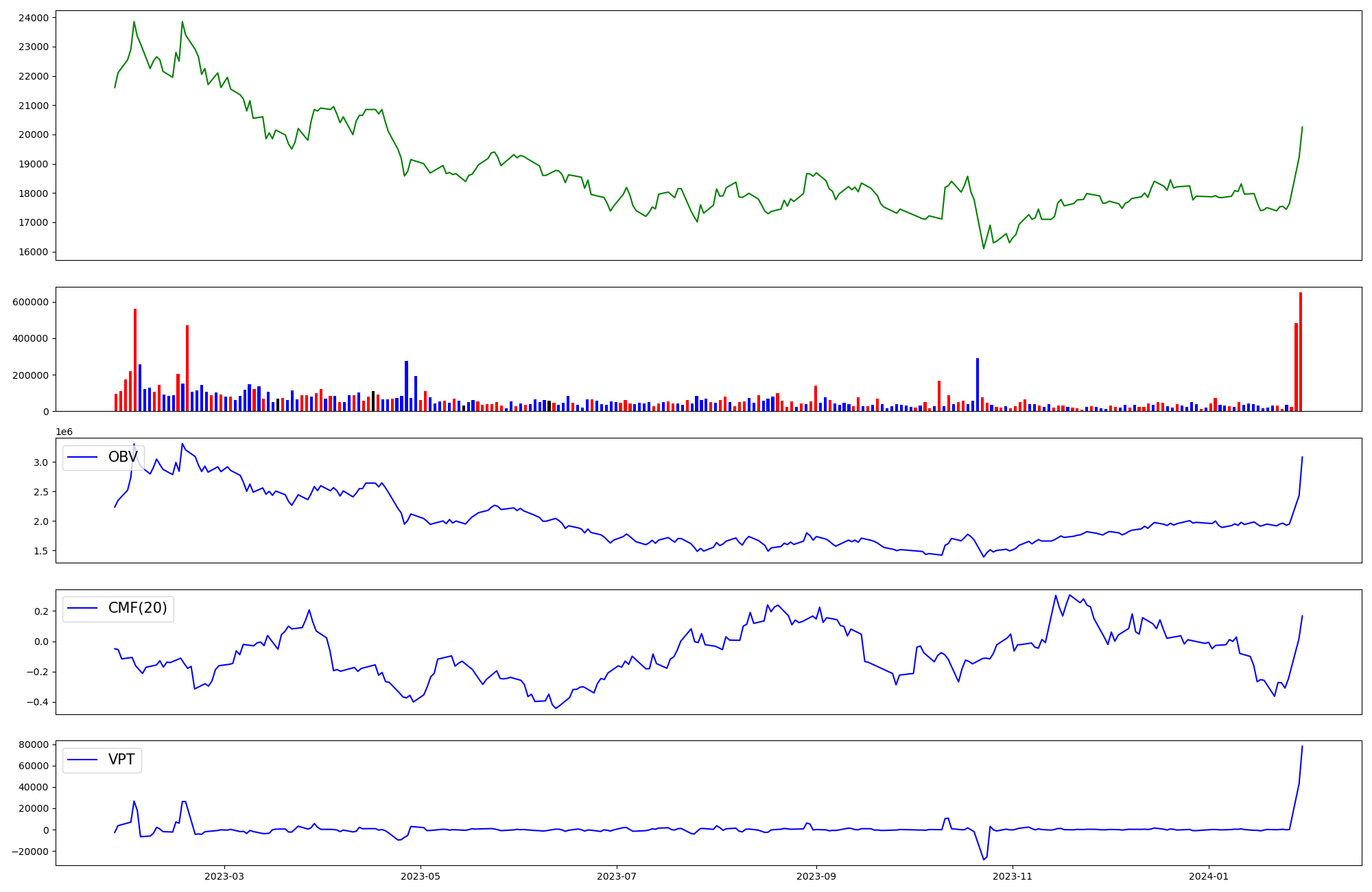Image resolution: width=1372 pixels, height=892 pixels.
Task: Click the 2023-05 x-axis date label
Action: click(x=421, y=876)
